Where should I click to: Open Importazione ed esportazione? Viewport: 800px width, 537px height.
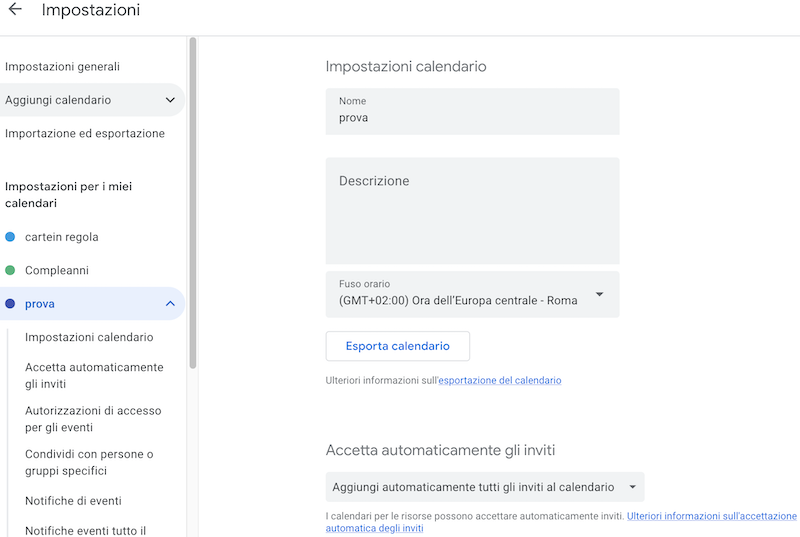pos(85,133)
